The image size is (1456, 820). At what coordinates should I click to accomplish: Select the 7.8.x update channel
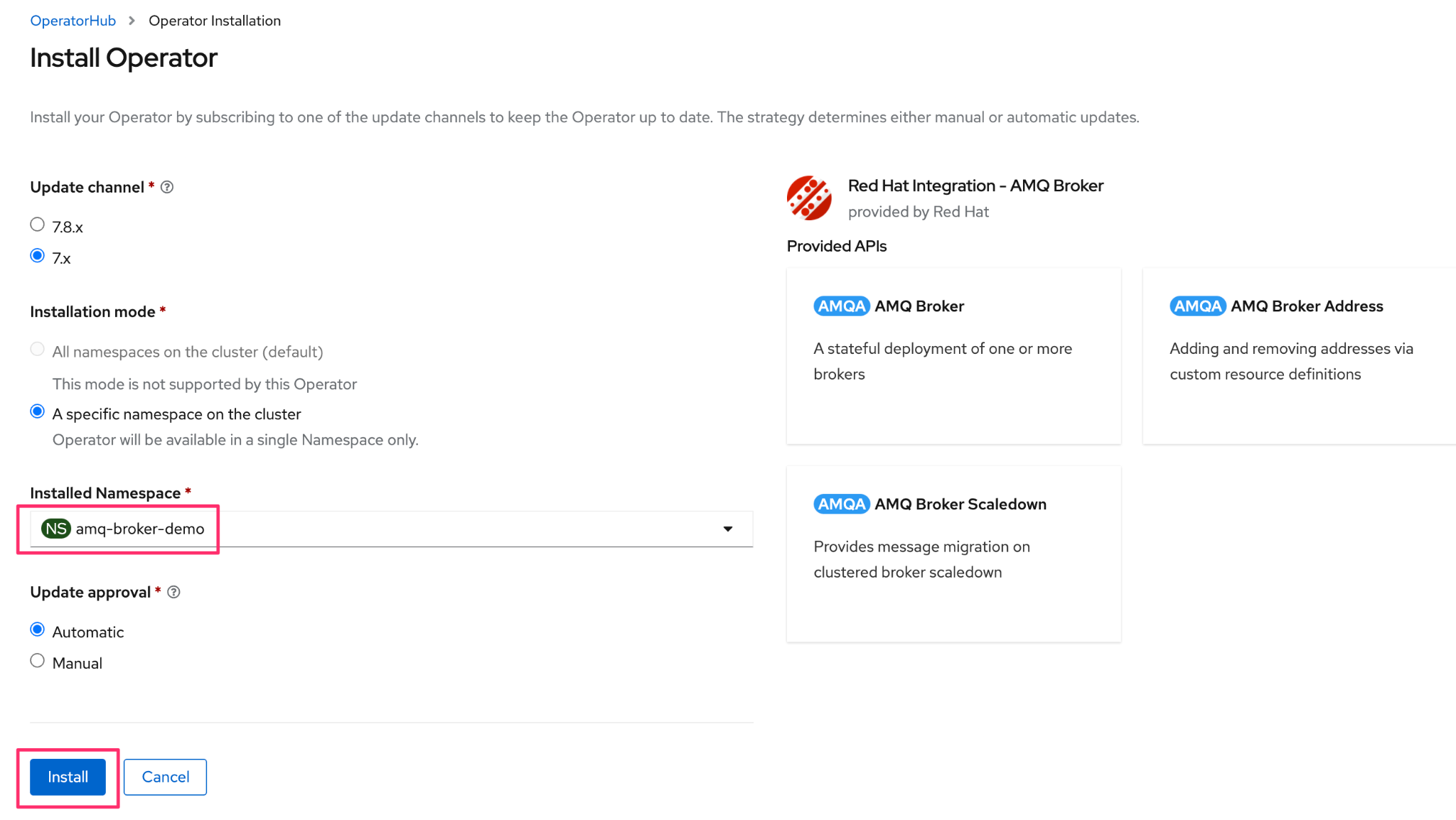(38, 225)
